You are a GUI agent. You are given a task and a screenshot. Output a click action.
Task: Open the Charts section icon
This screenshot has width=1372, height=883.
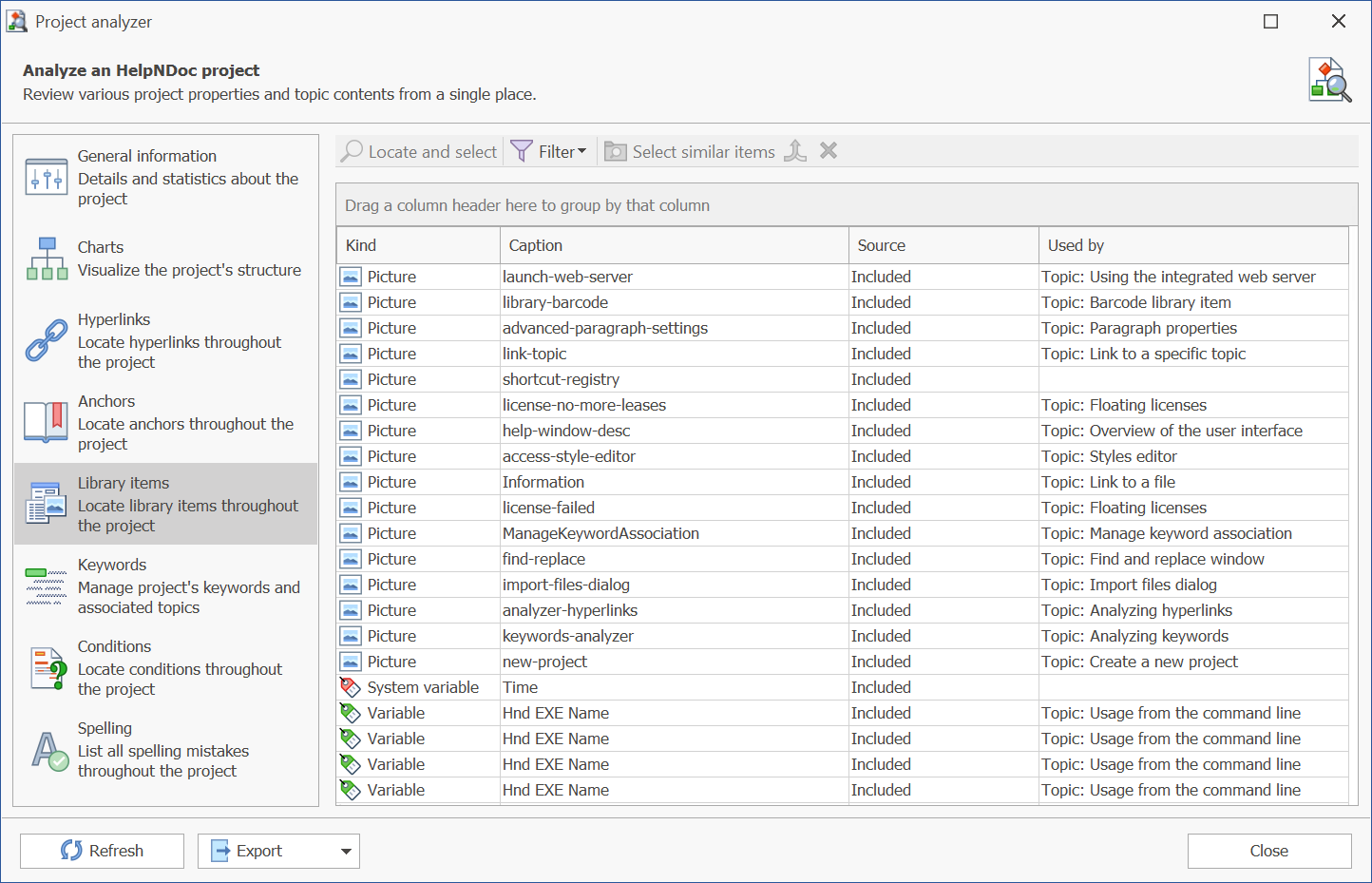point(47,259)
